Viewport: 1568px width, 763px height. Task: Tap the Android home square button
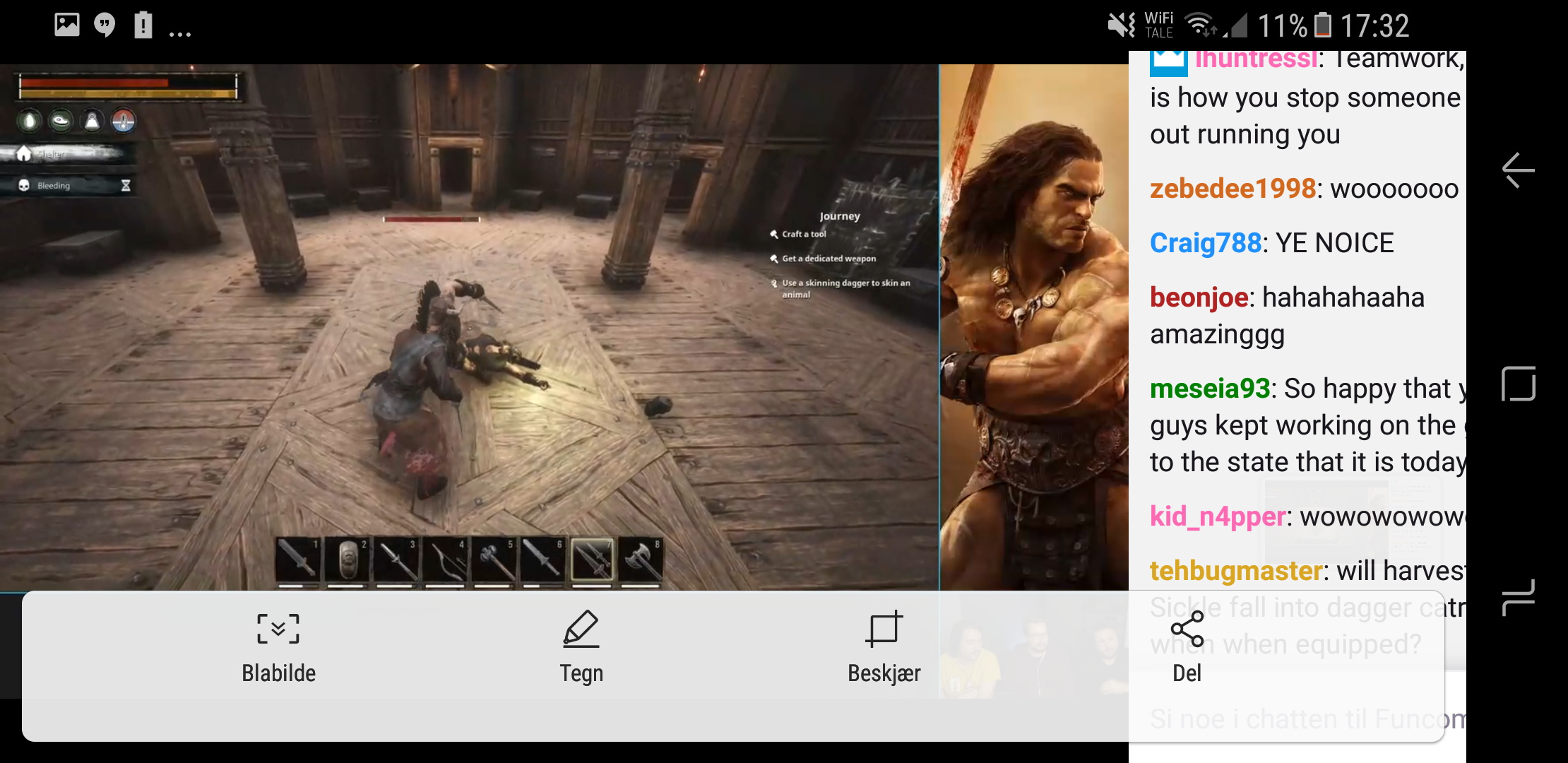click(1519, 384)
